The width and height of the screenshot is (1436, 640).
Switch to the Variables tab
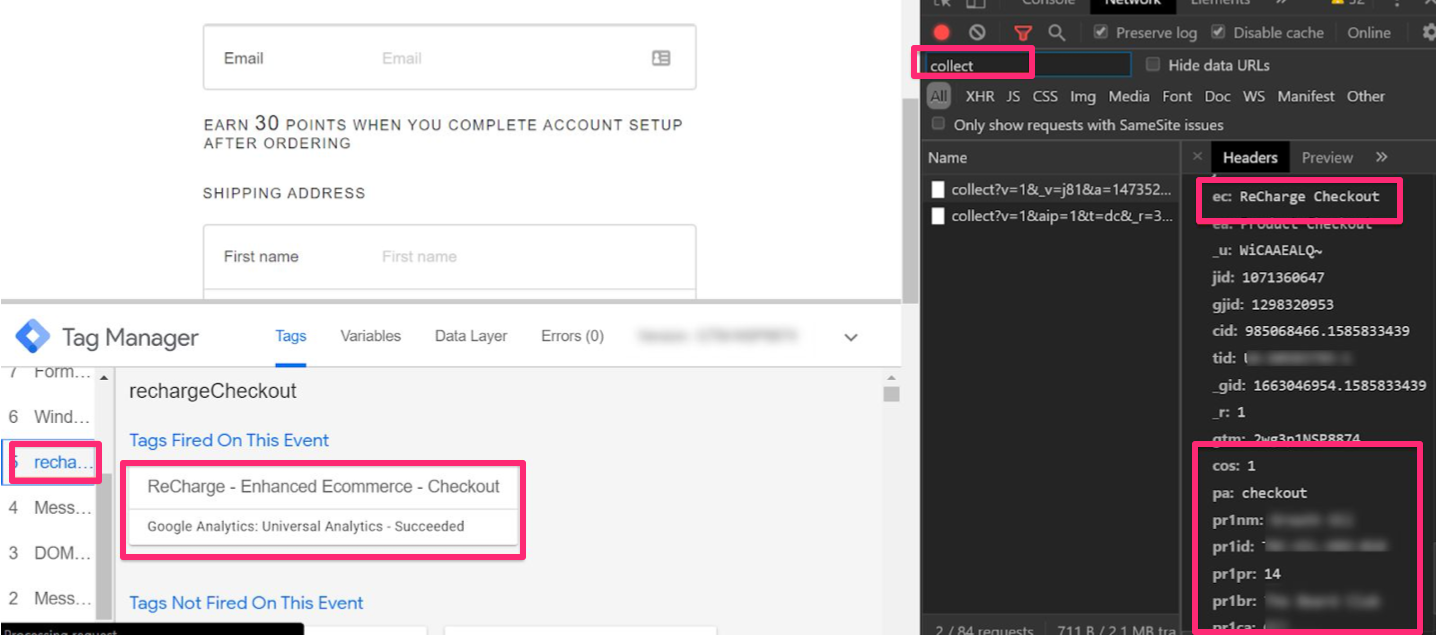click(x=370, y=336)
